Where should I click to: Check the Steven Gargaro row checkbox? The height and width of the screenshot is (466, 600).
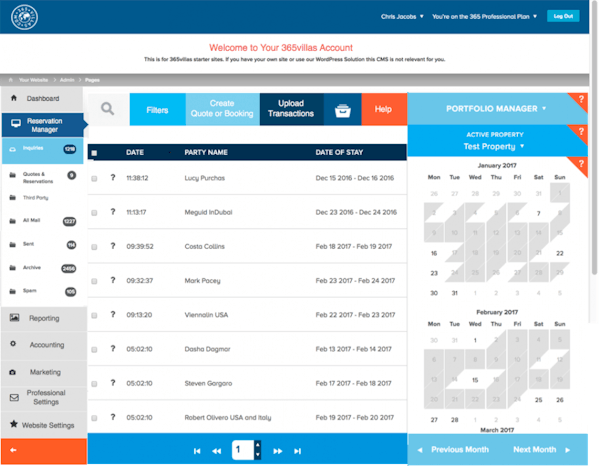click(94, 384)
